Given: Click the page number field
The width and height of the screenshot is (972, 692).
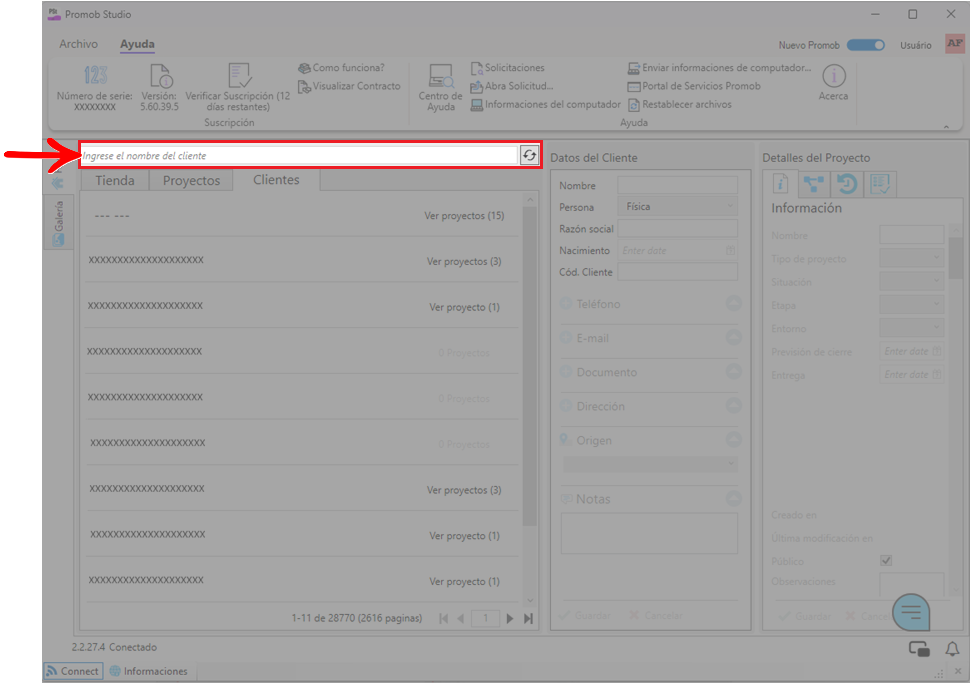Looking at the screenshot, I should pyautogui.click(x=485, y=618).
